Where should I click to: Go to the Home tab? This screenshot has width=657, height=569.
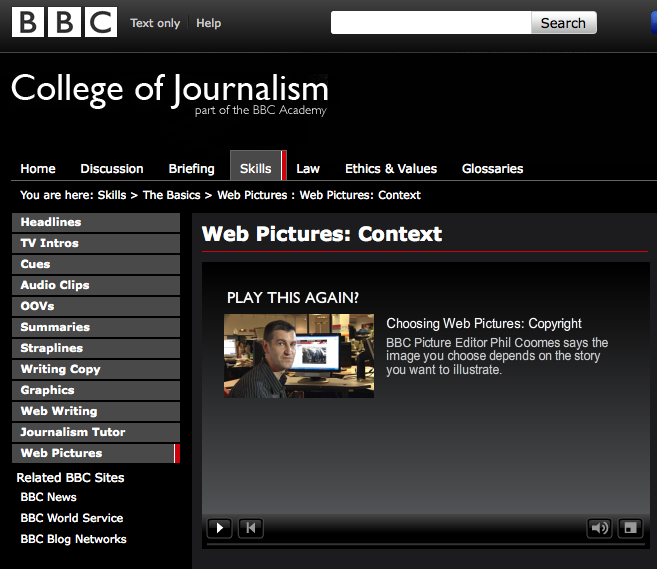[38, 169]
